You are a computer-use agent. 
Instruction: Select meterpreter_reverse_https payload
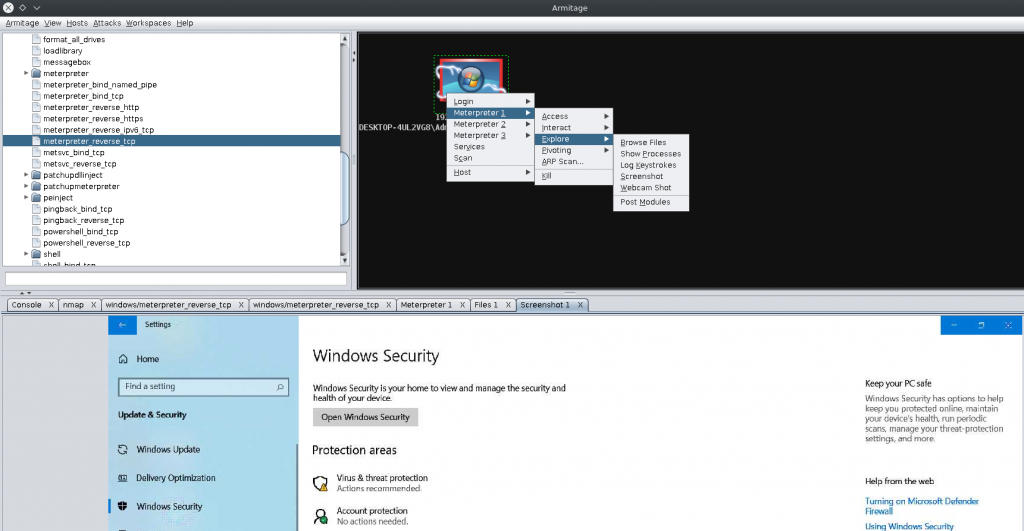(93, 118)
